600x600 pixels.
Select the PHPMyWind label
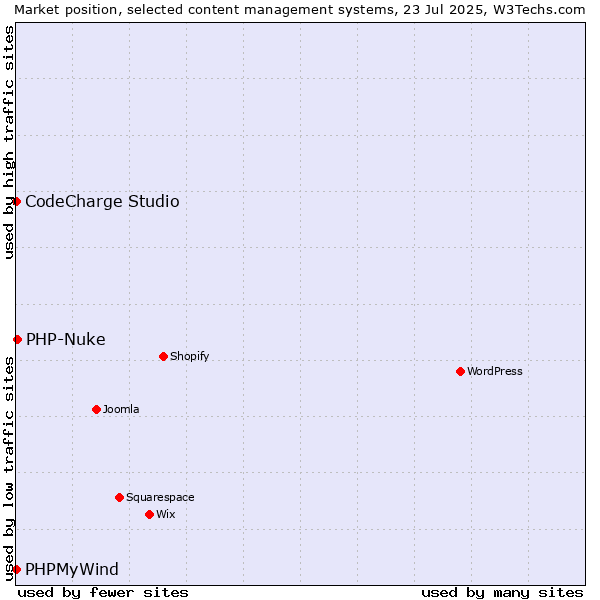pyautogui.click(x=72, y=570)
